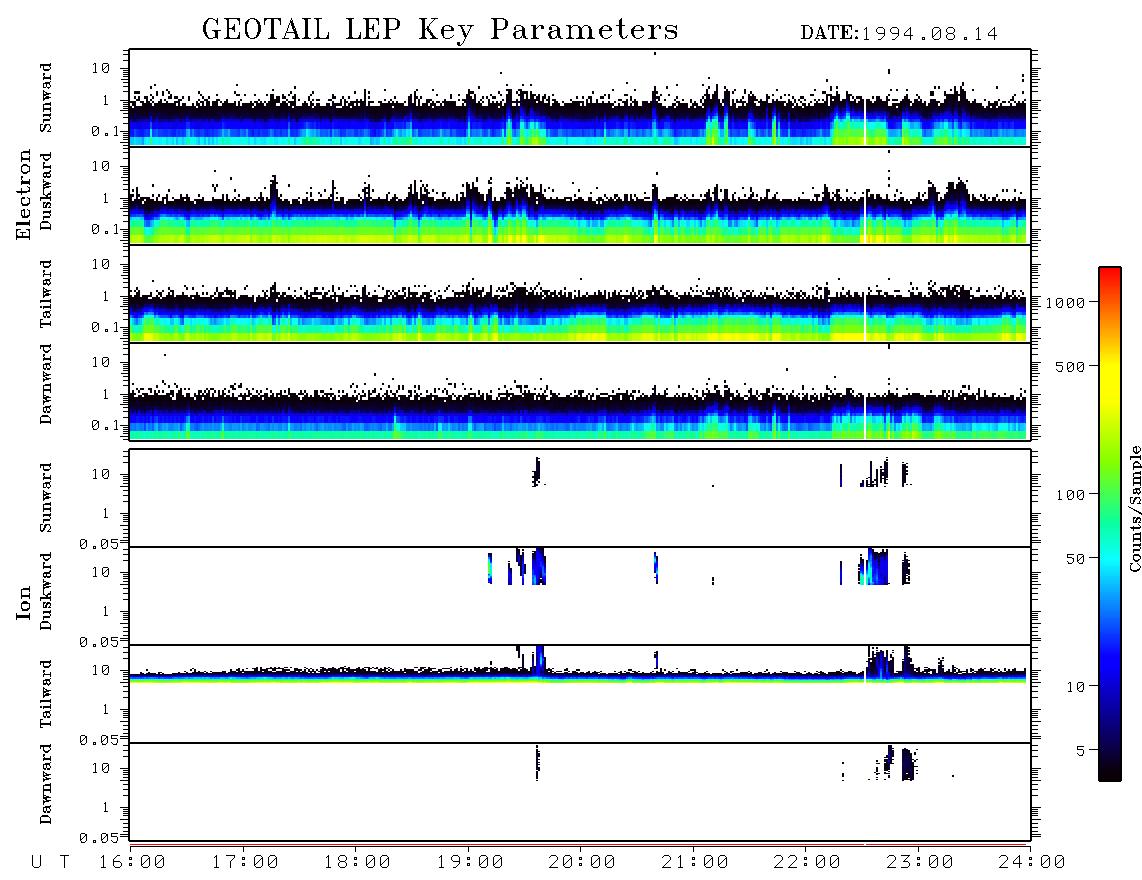Click the 21:00 time tick label
This screenshot has width=1142, height=880.
tap(694, 862)
